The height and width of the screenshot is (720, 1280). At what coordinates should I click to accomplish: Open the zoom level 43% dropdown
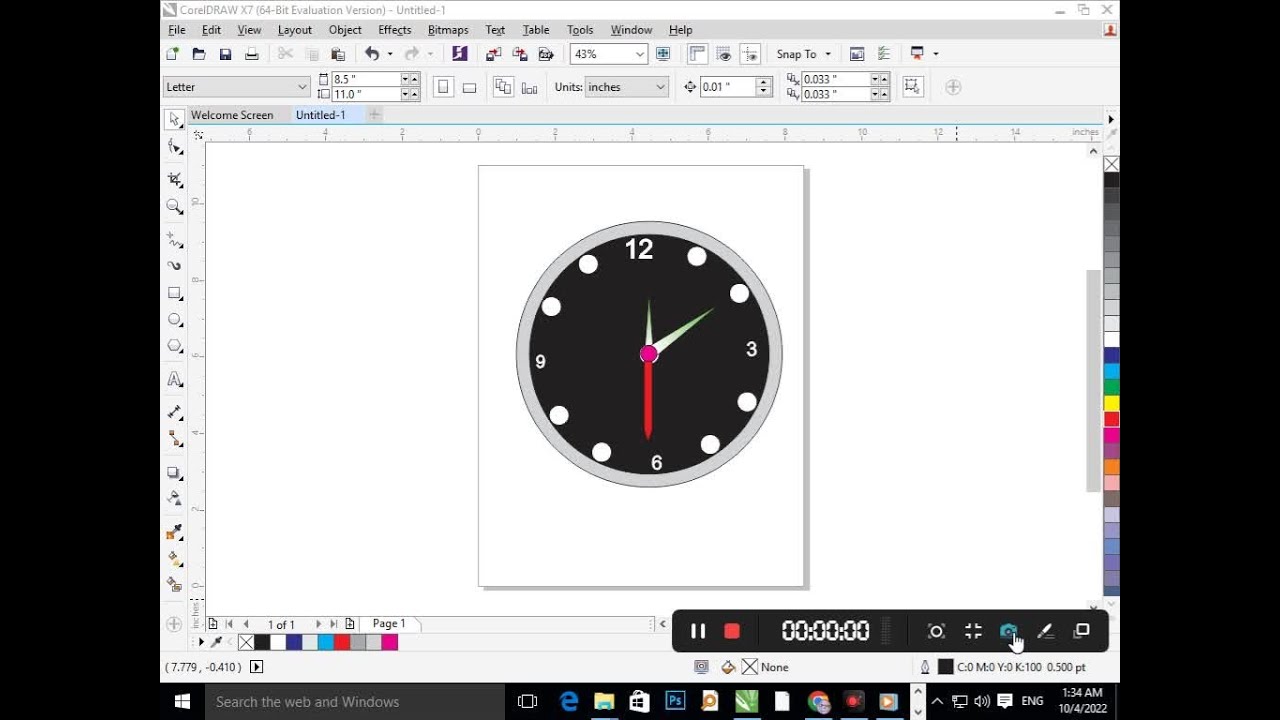coord(639,54)
